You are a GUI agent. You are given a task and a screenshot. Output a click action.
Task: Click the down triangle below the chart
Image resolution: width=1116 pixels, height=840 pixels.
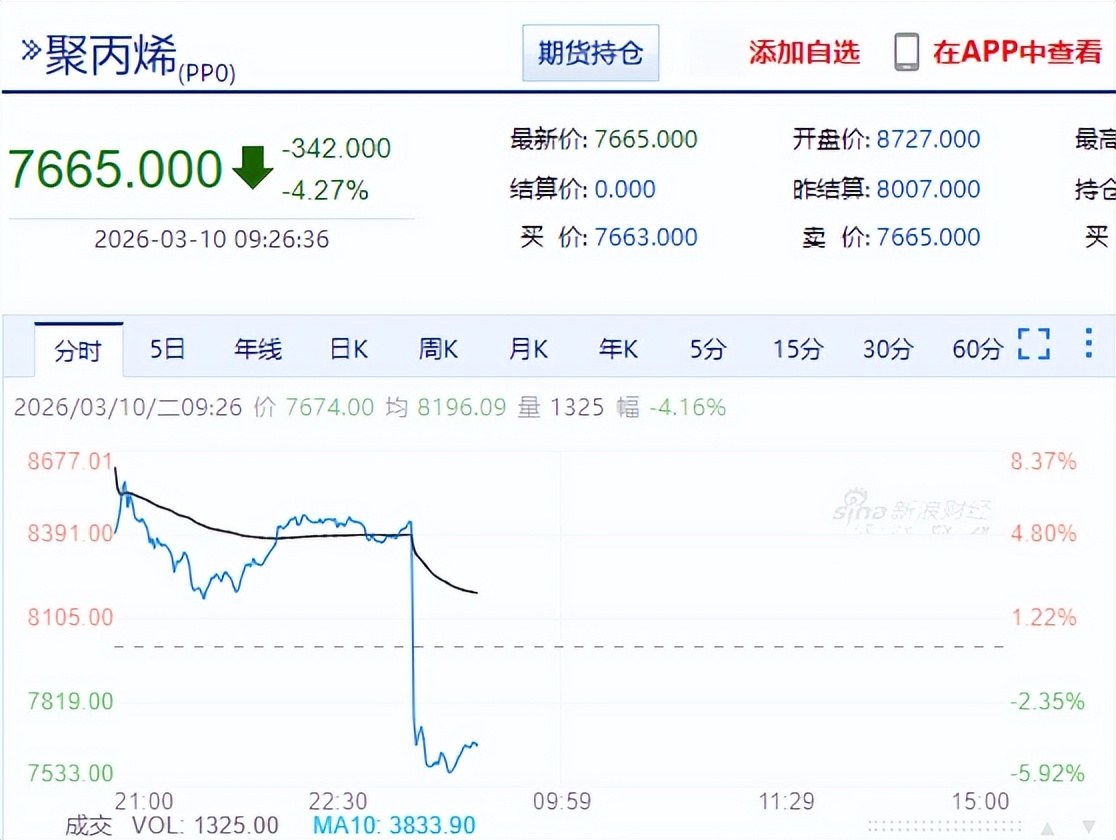1089,826
